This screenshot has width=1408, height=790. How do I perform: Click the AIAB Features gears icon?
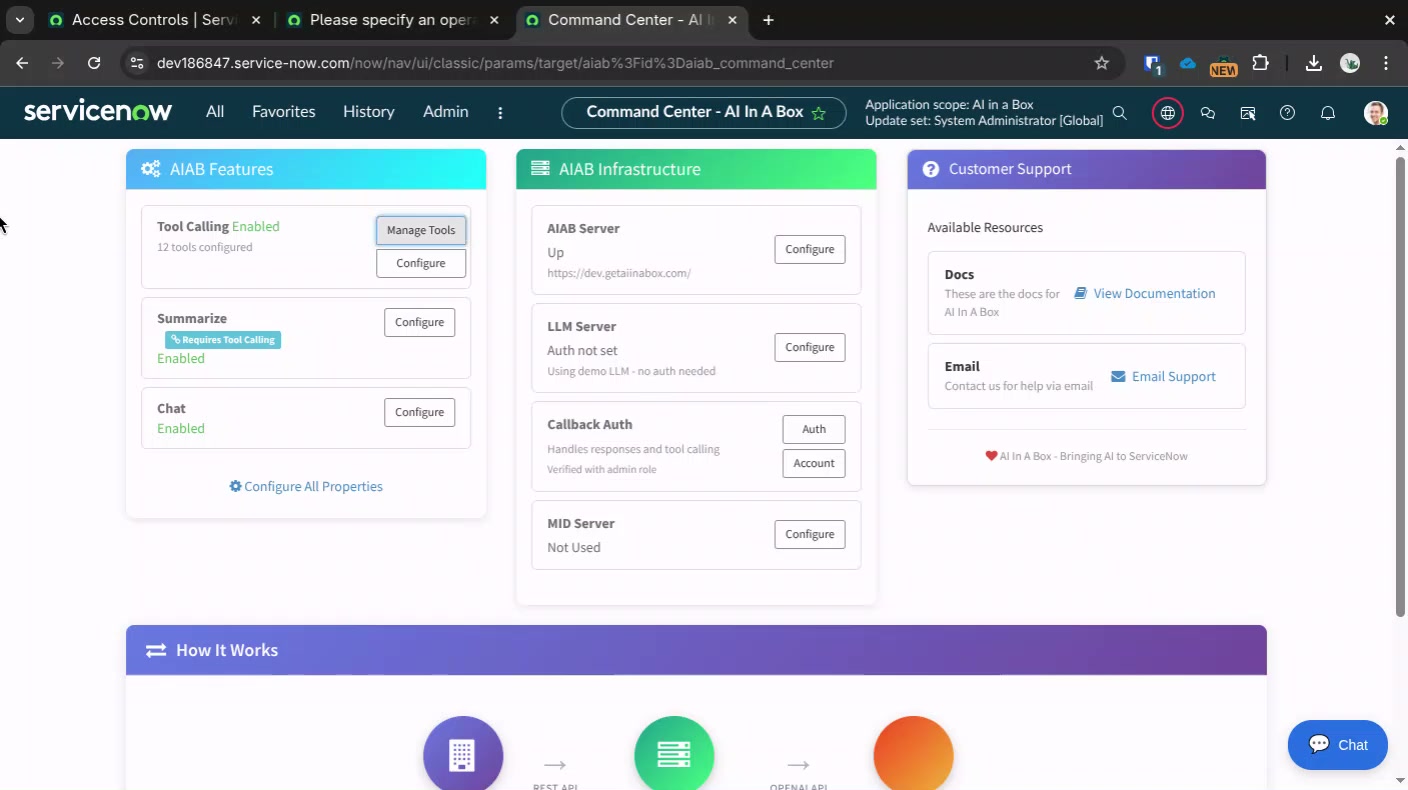point(151,169)
